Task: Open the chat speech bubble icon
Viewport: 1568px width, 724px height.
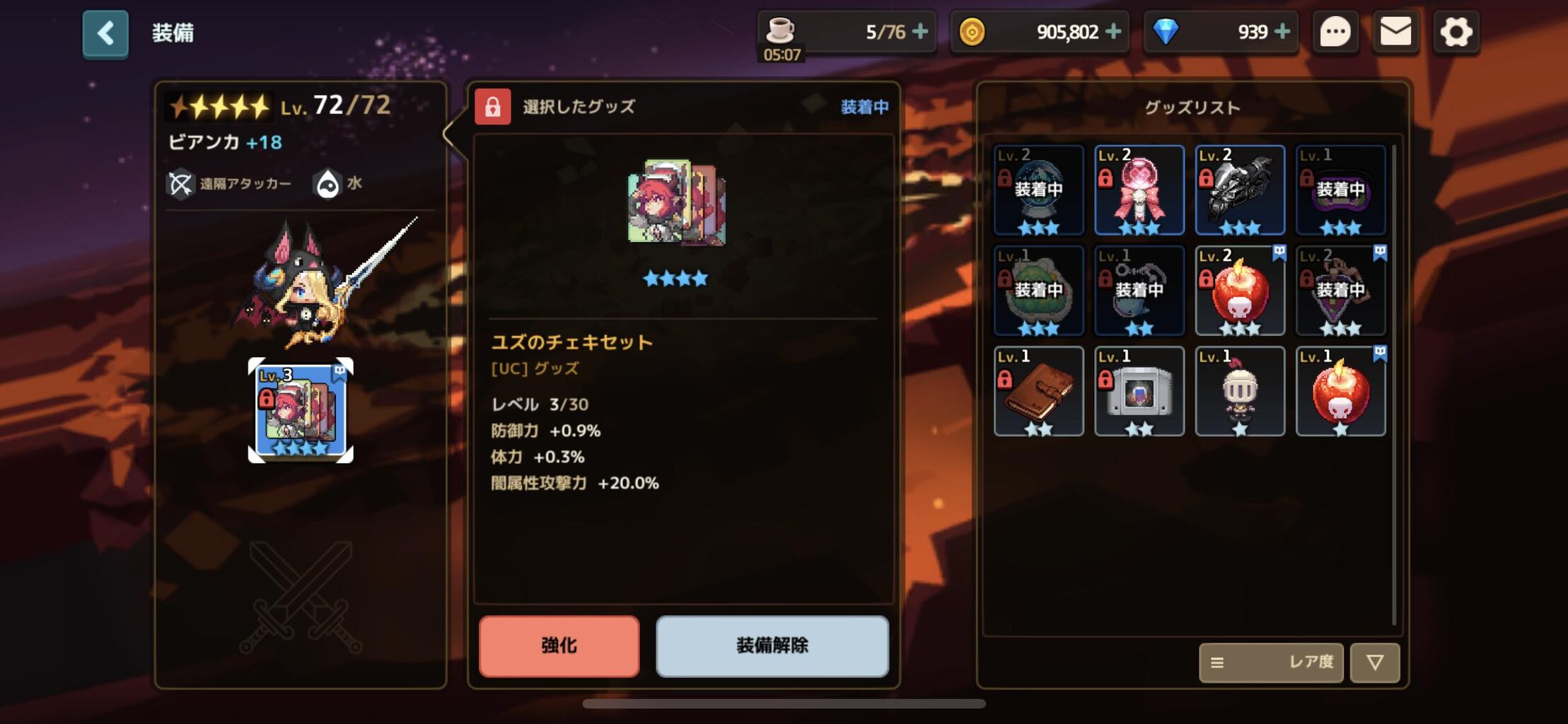Action: pos(1335,32)
